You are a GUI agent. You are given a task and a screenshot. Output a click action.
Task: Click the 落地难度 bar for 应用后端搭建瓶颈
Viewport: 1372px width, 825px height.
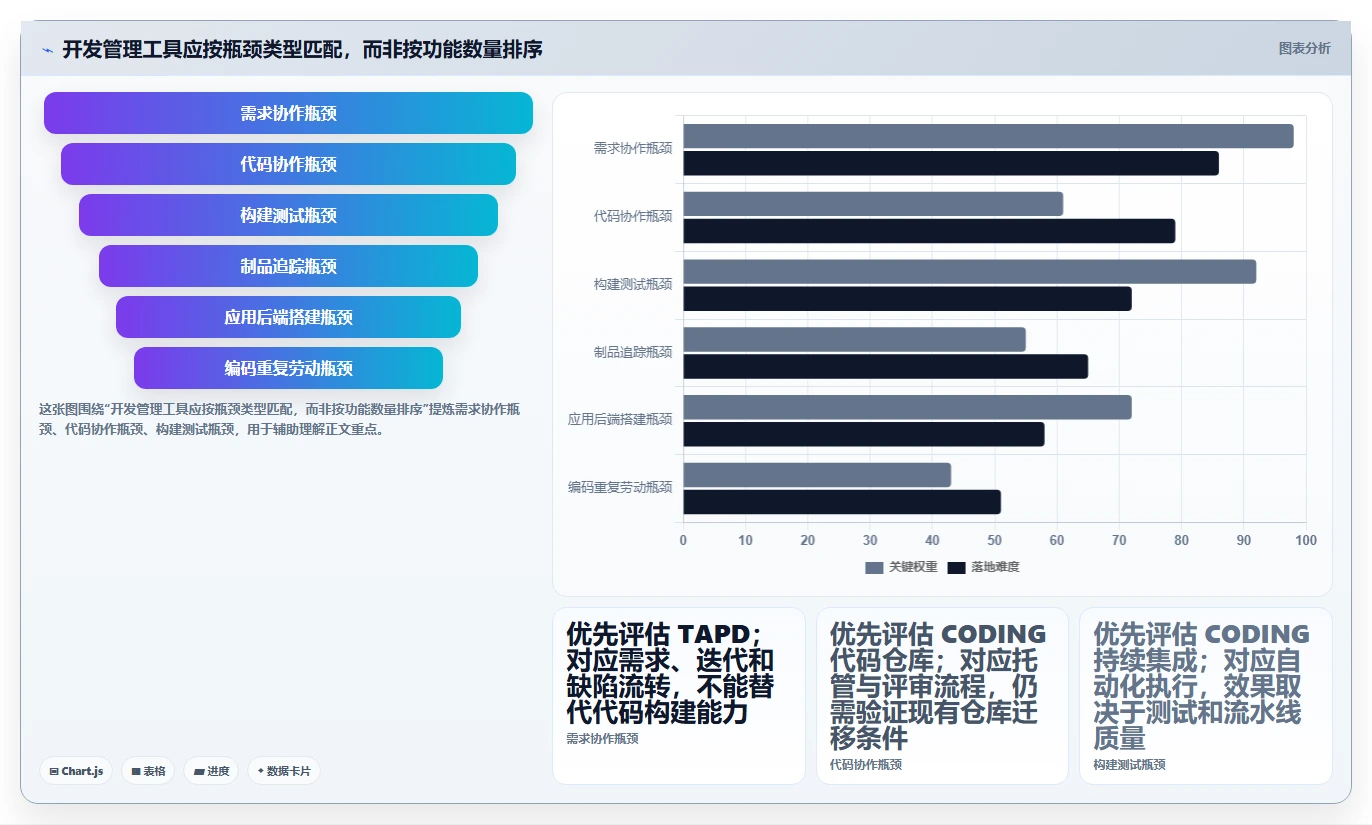863,434
